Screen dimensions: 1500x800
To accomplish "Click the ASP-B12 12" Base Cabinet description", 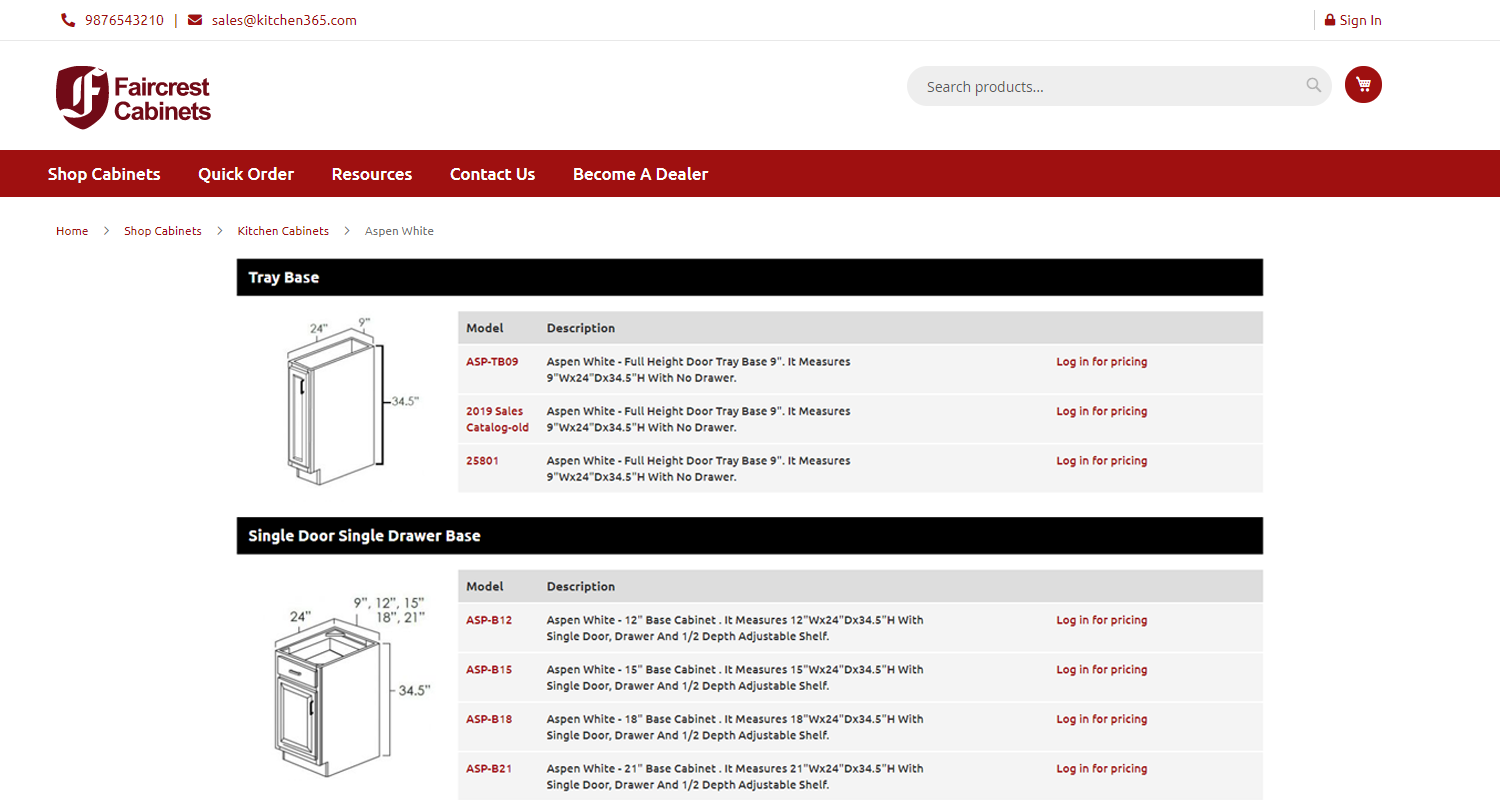I will tap(735, 628).
